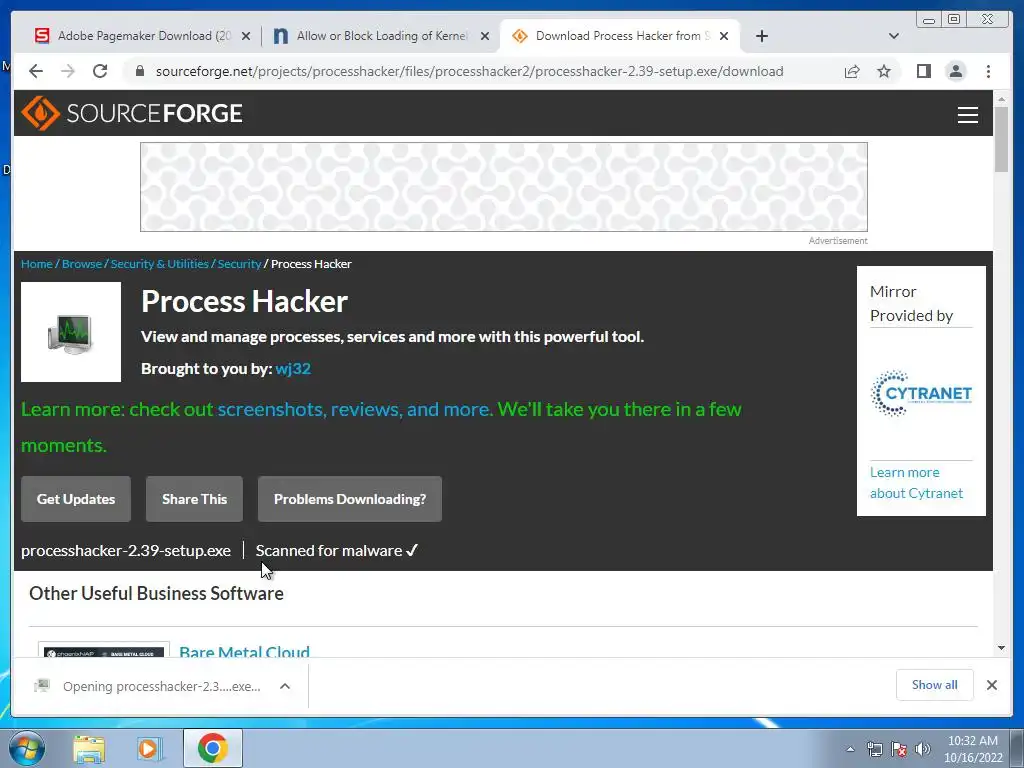Open Windows Start menu

pos(26,748)
